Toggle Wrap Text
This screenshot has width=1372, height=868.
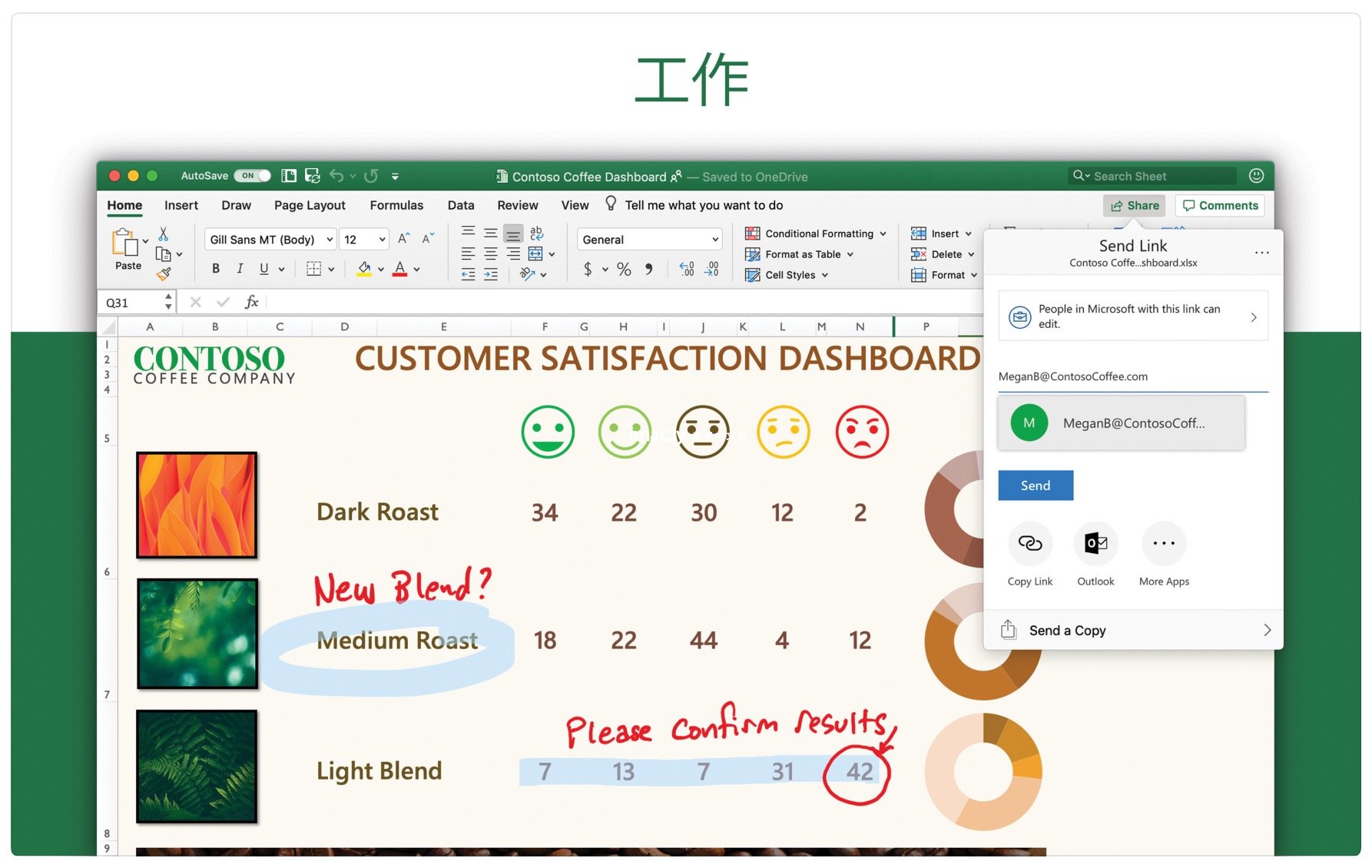[536, 234]
